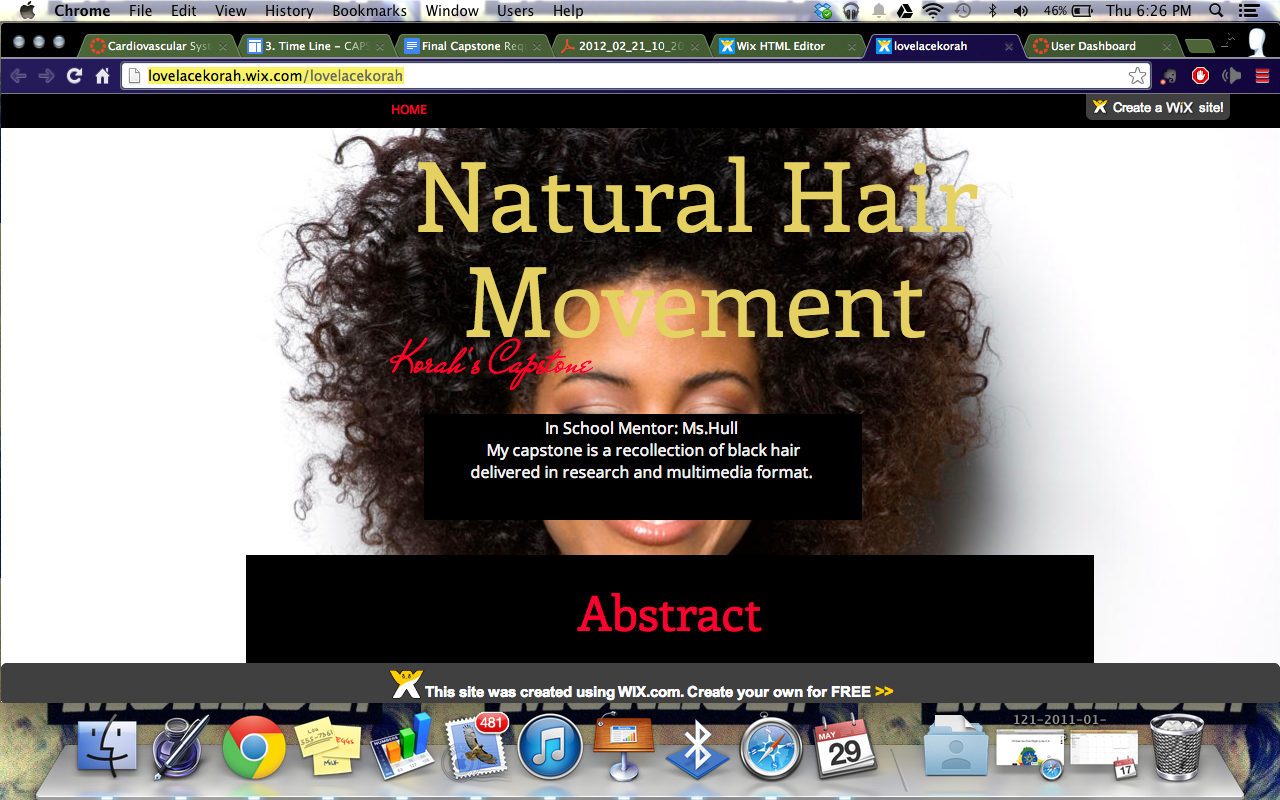
Task: Click the Create a WiX site button
Action: [x=1158, y=107]
